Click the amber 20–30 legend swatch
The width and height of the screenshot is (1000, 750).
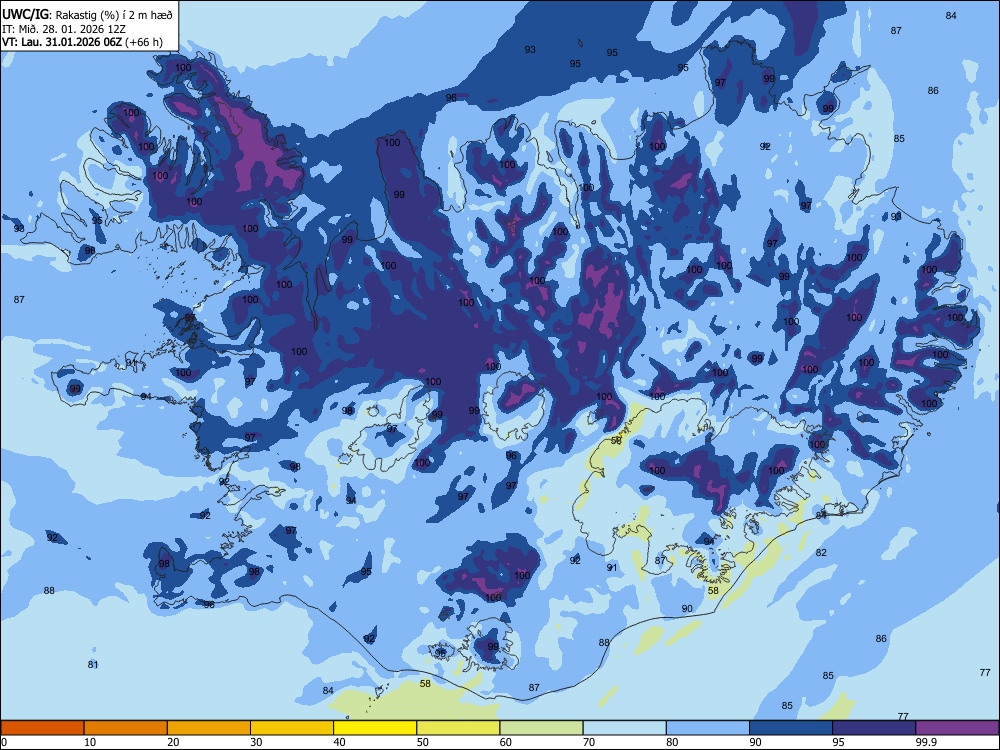(209, 728)
